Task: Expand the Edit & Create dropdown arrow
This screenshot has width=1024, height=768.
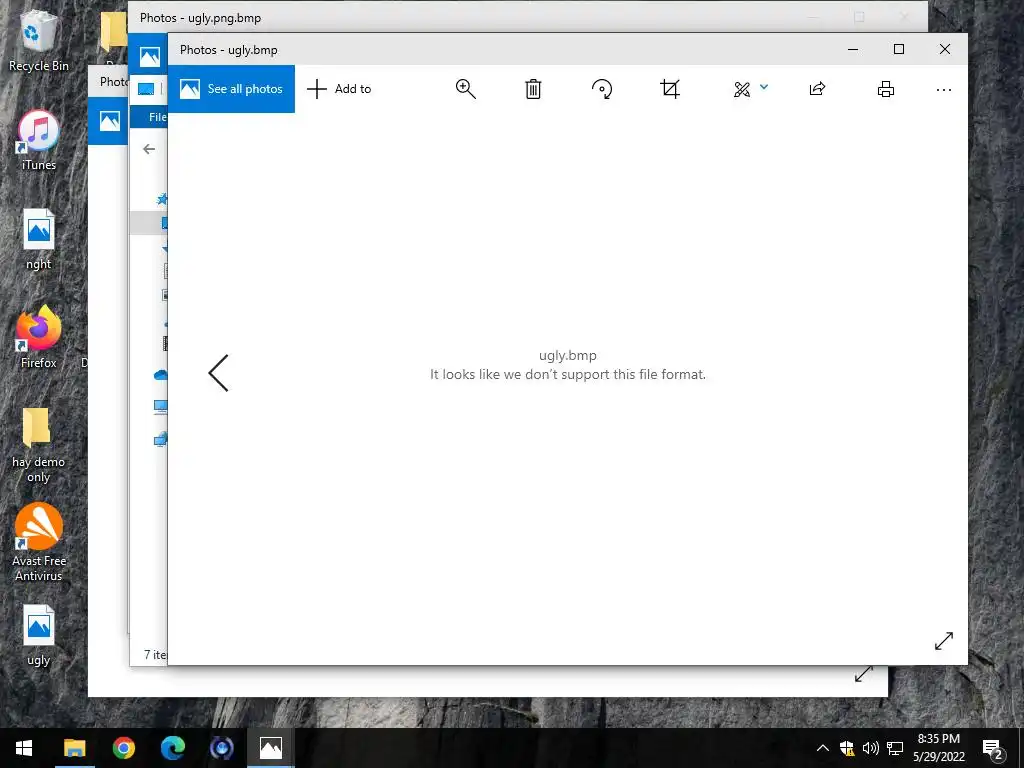Action: pos(764,87)
